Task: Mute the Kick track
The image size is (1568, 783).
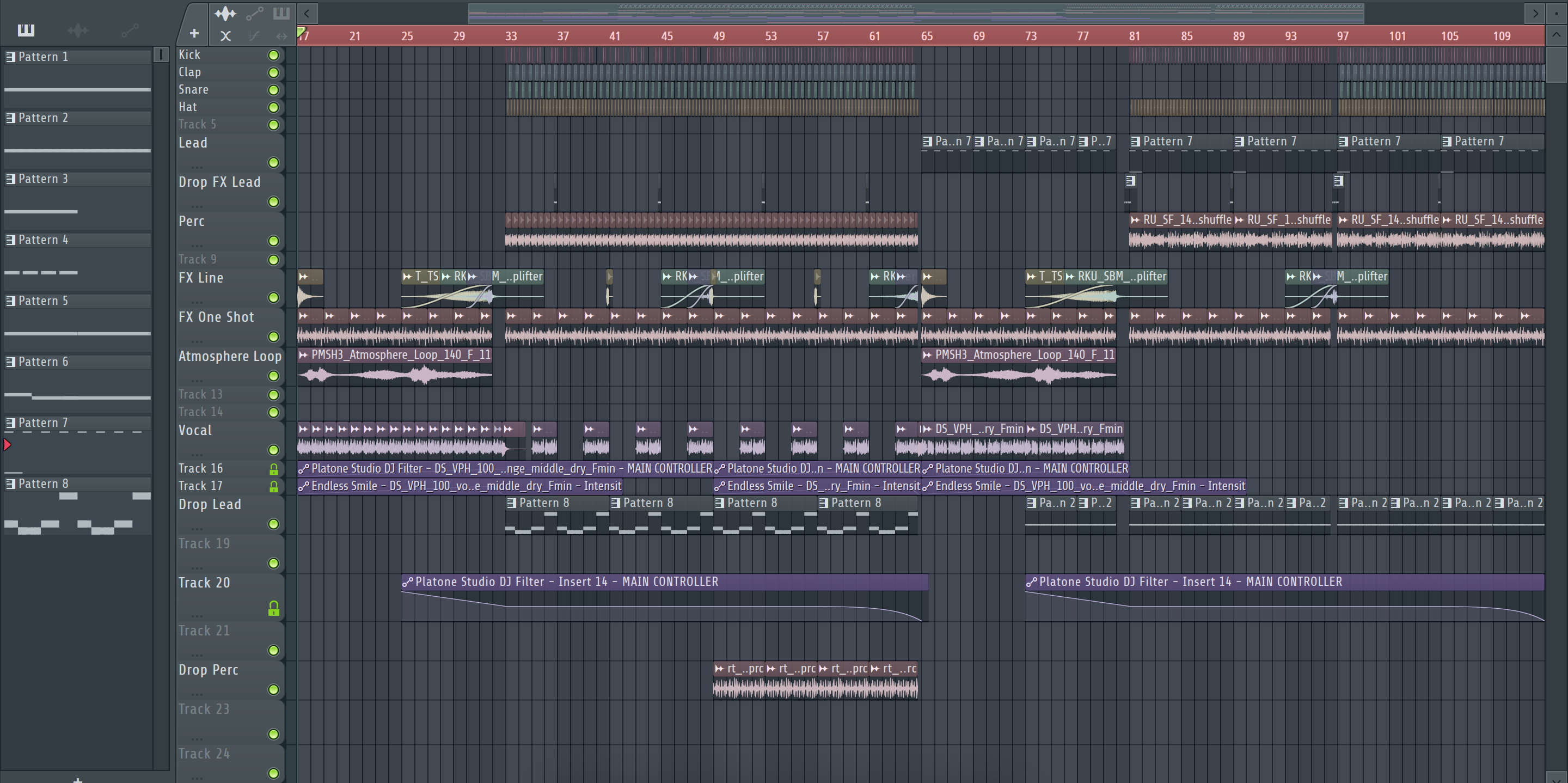Action: point(274,56)
